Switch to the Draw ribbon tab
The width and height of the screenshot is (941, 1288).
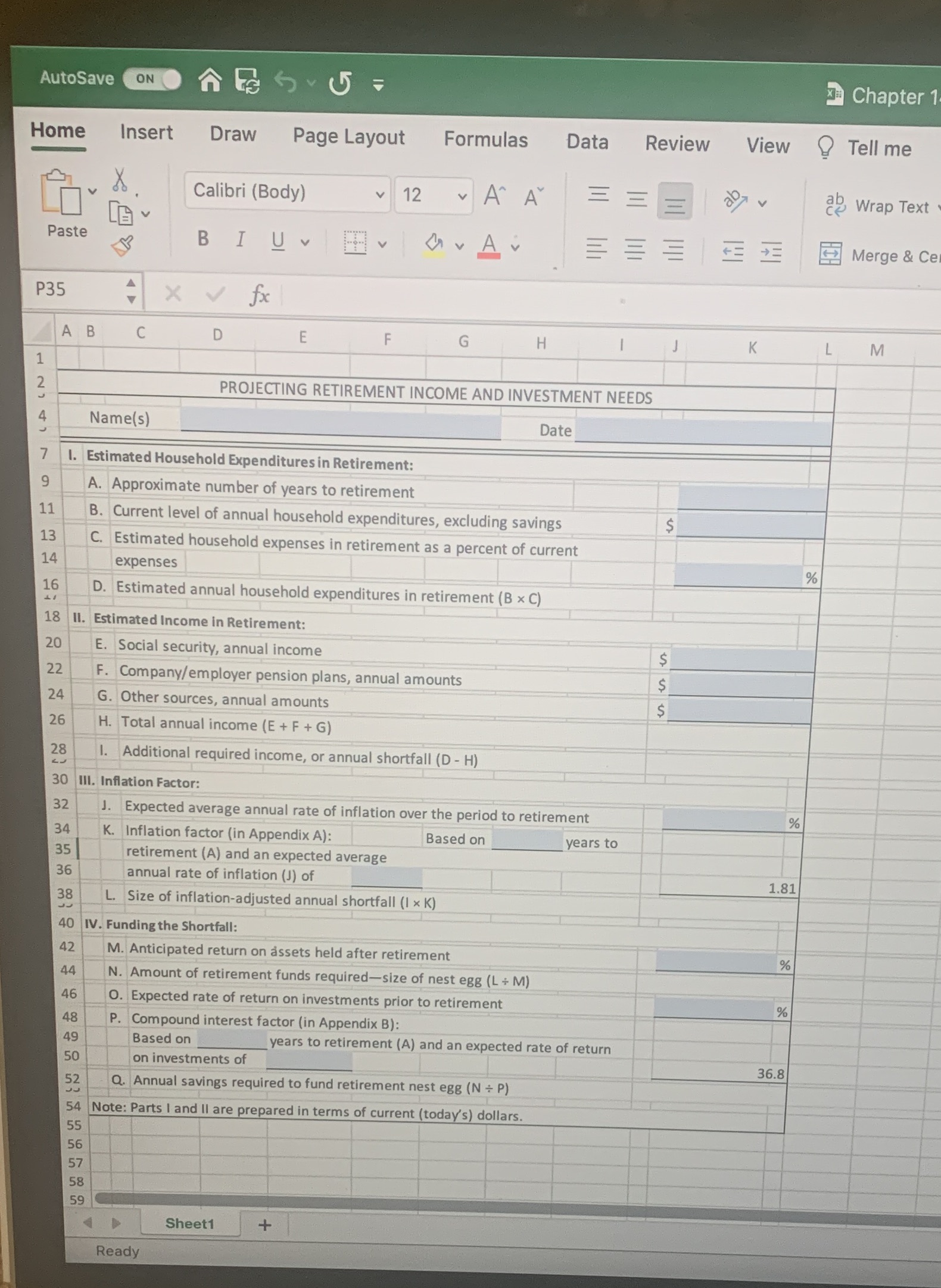click(233, 134)
